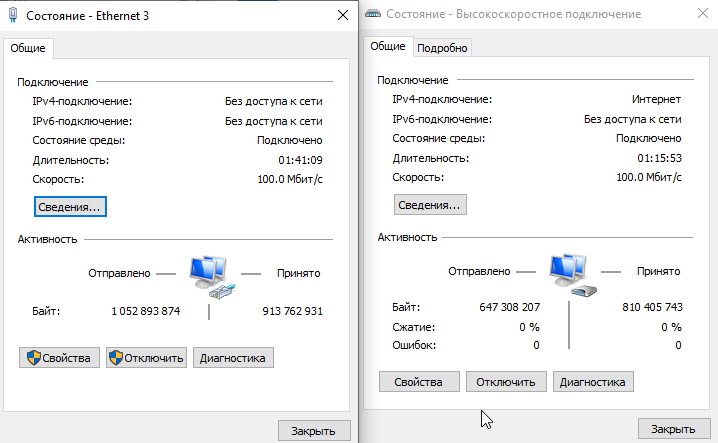Run Диагностика for Ethernet 3
This screenshot has height=443, width=718.
point(233,358)
